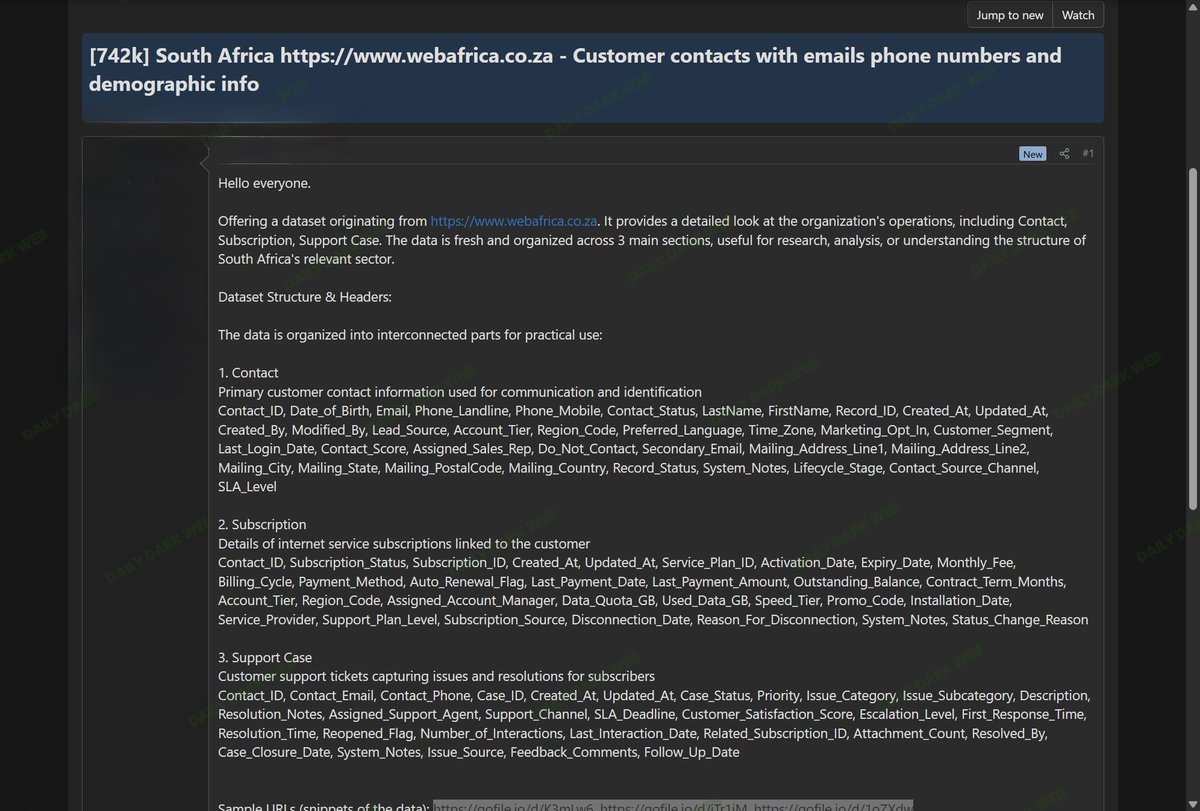Screen dimensions: 1200x811
Task: Click the "Contact_Source_Channel" field name
Action: [x=964, y=468]
